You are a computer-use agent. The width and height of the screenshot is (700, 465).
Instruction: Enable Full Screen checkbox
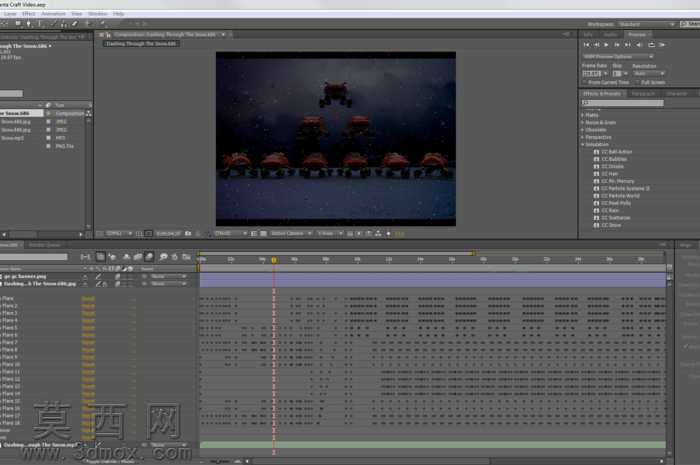(x=638, y=83)
